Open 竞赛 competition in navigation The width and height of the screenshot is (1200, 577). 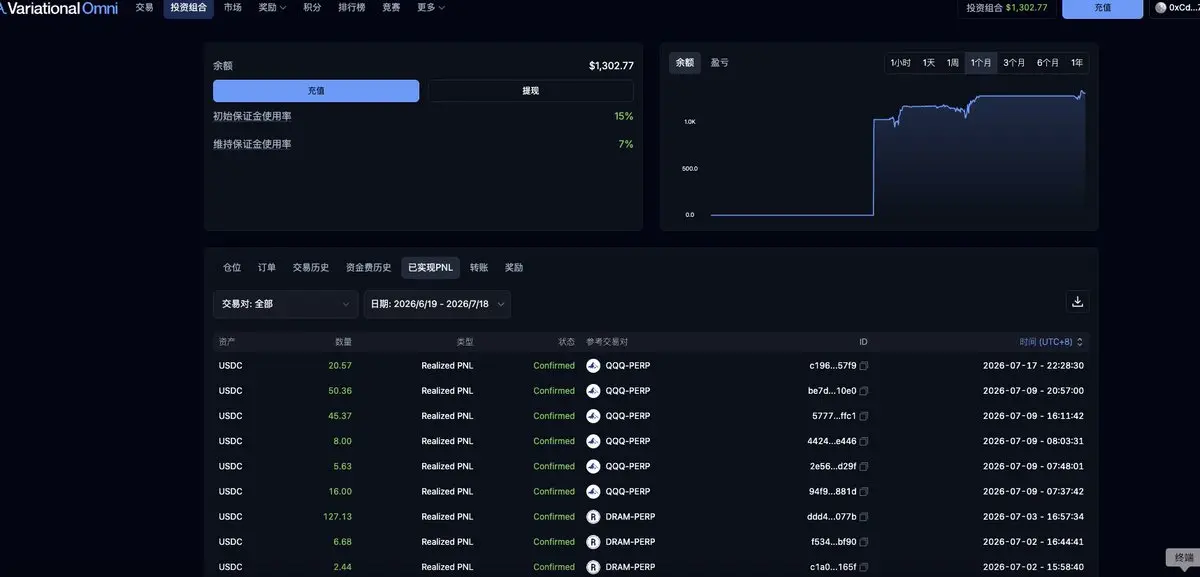[x=391, y=8]
